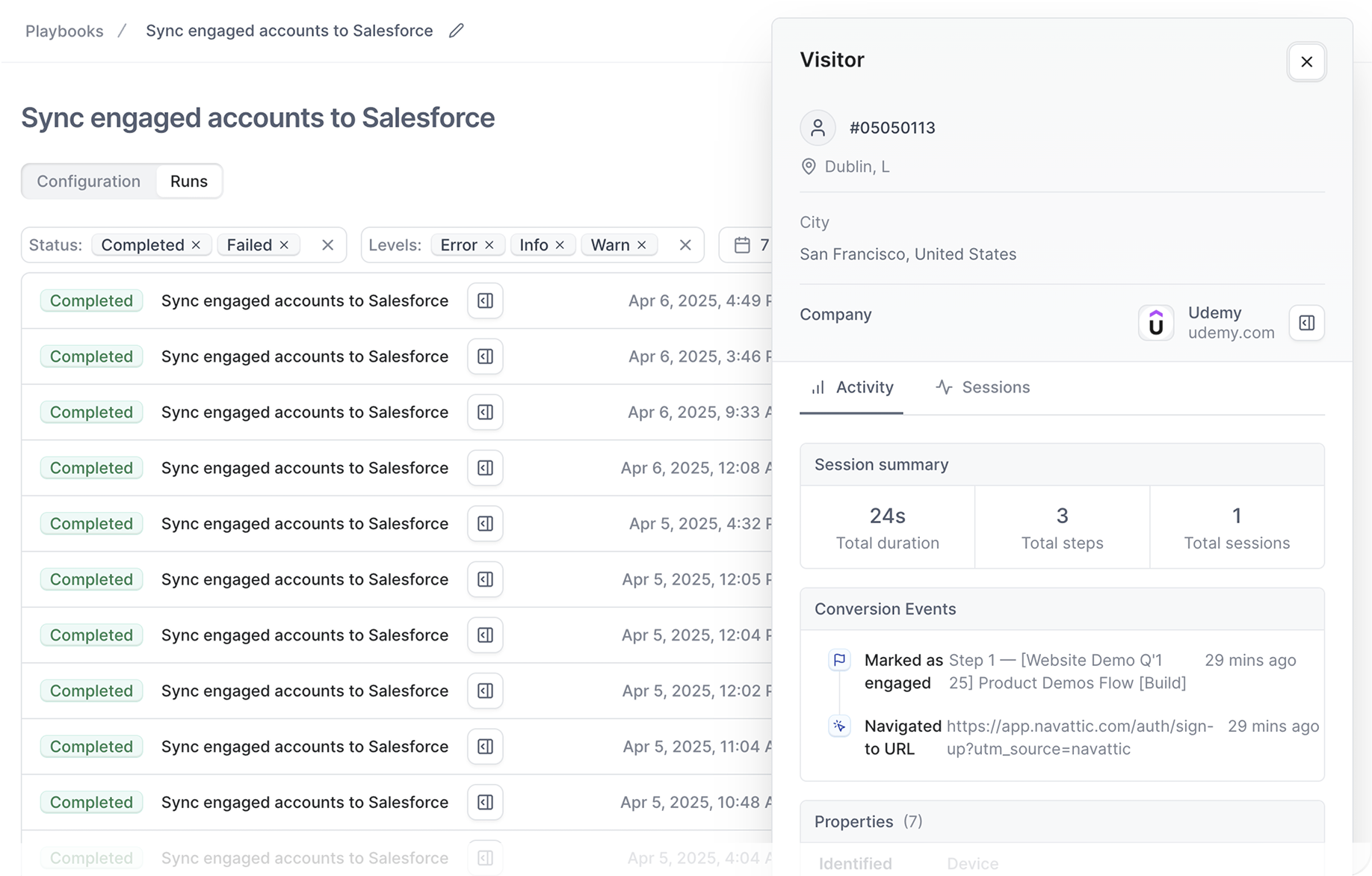Go to Playbooks breadcrumb link
This screenshot has width=1372, height=876.
pyautogui.click(x=64, y=31)
